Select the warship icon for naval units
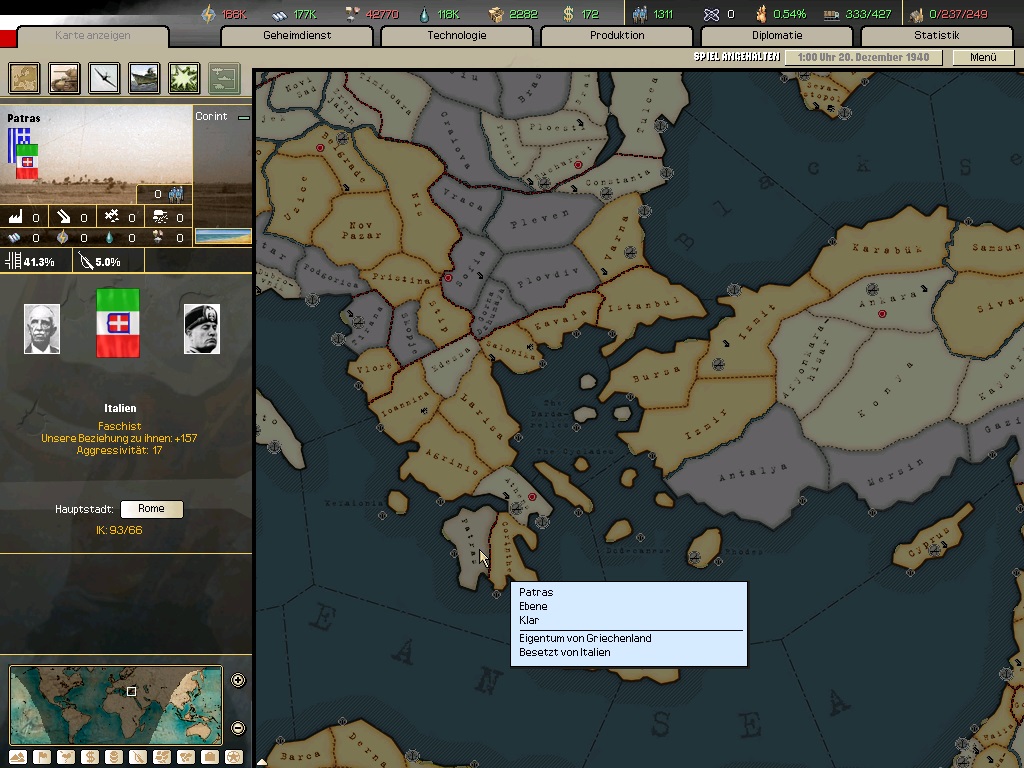 point(144,77)
